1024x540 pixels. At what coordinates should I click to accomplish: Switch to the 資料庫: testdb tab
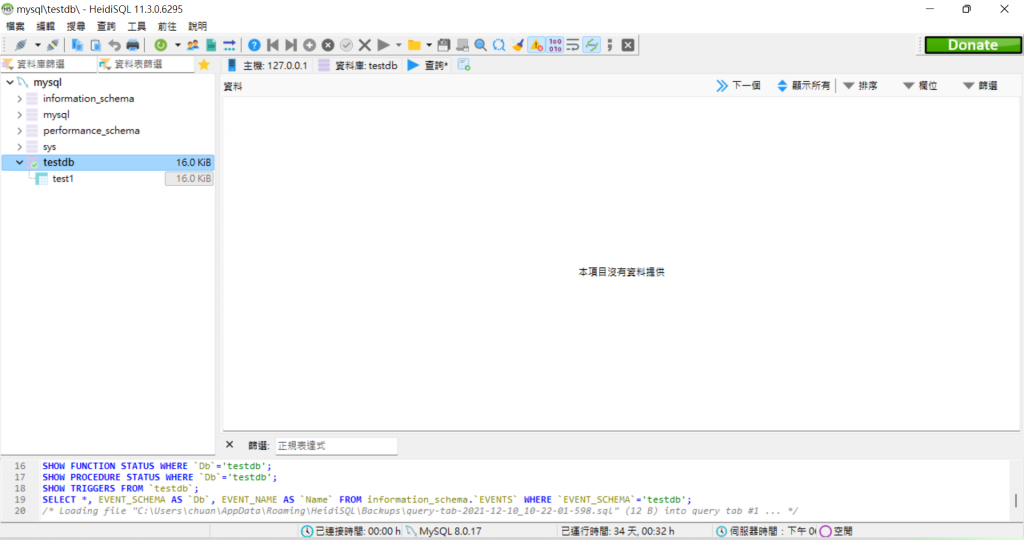358,65
